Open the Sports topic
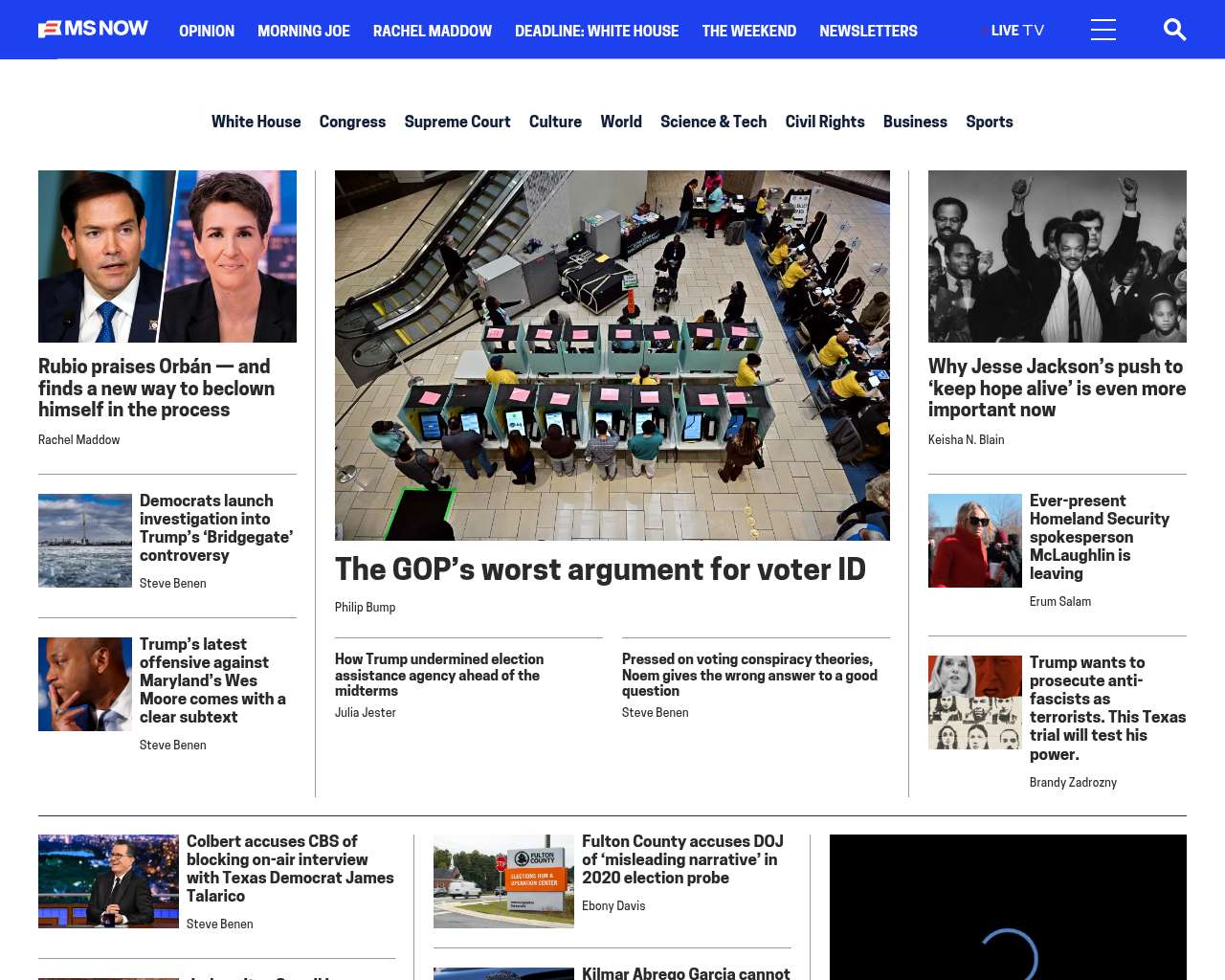1225x980 pixels. (989, 122)
